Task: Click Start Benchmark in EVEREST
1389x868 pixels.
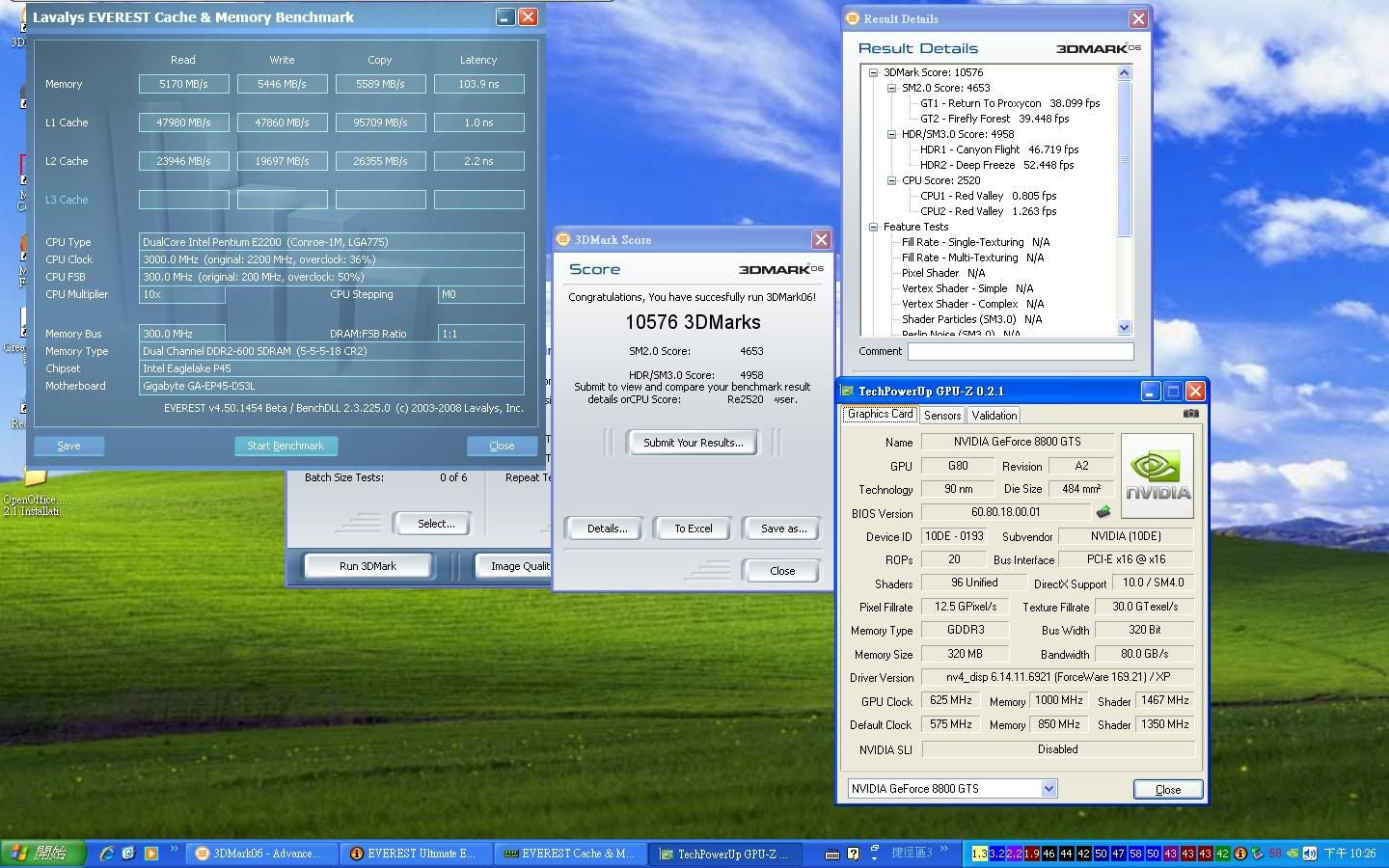Action: point(286,446)
